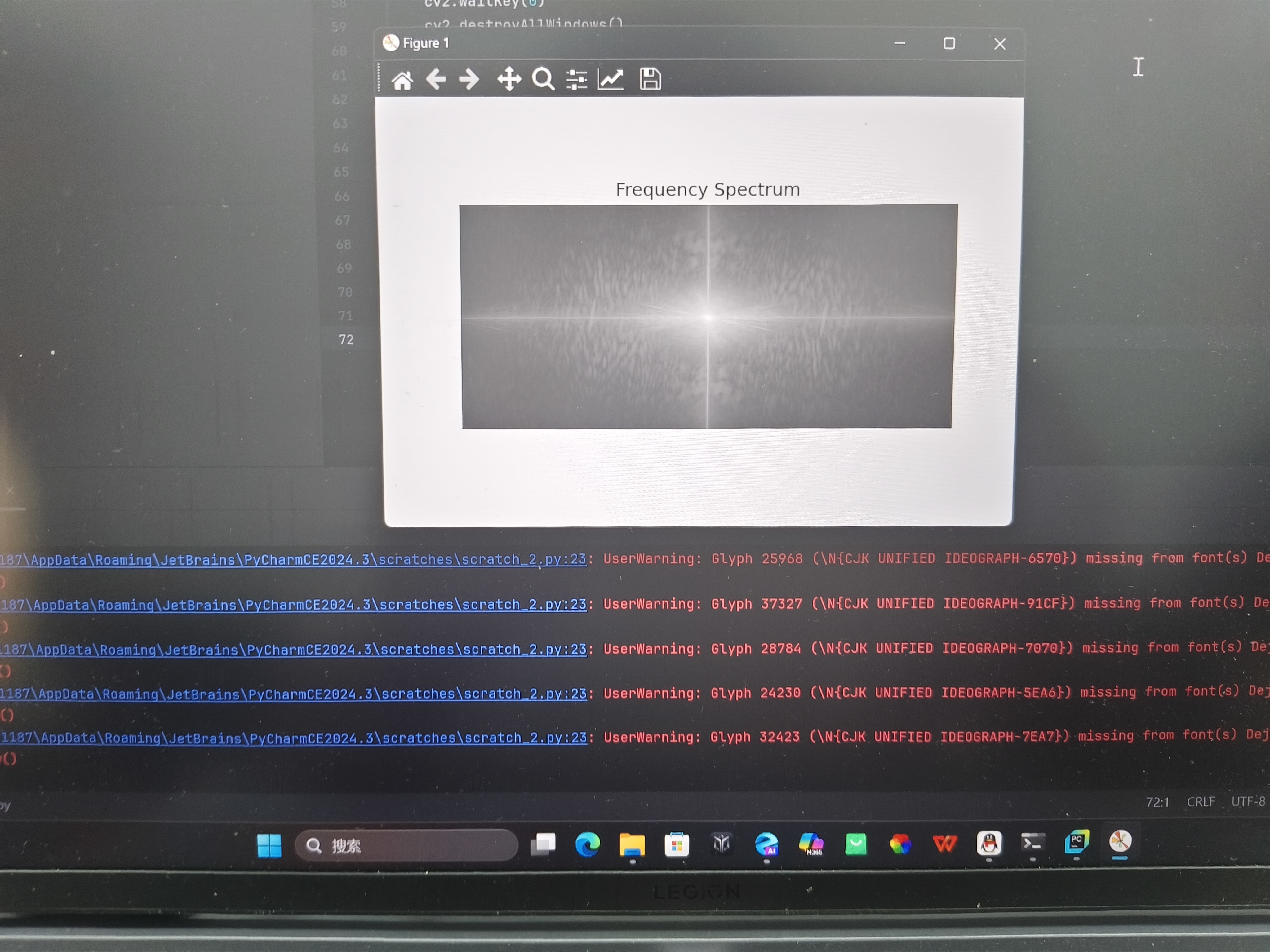Click the Frequency Spectrum image plot
The width and height of the screenshot is (1270, 952).
[707, 316]
